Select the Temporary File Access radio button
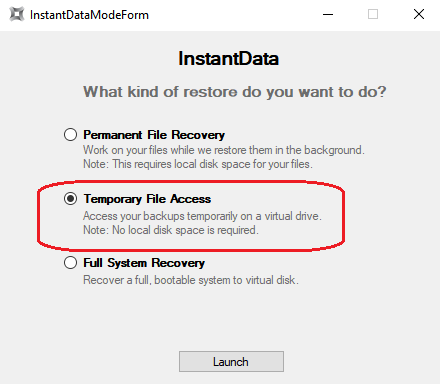The height and width of the screenshot is (384, 440). click(x=70, y=199)
